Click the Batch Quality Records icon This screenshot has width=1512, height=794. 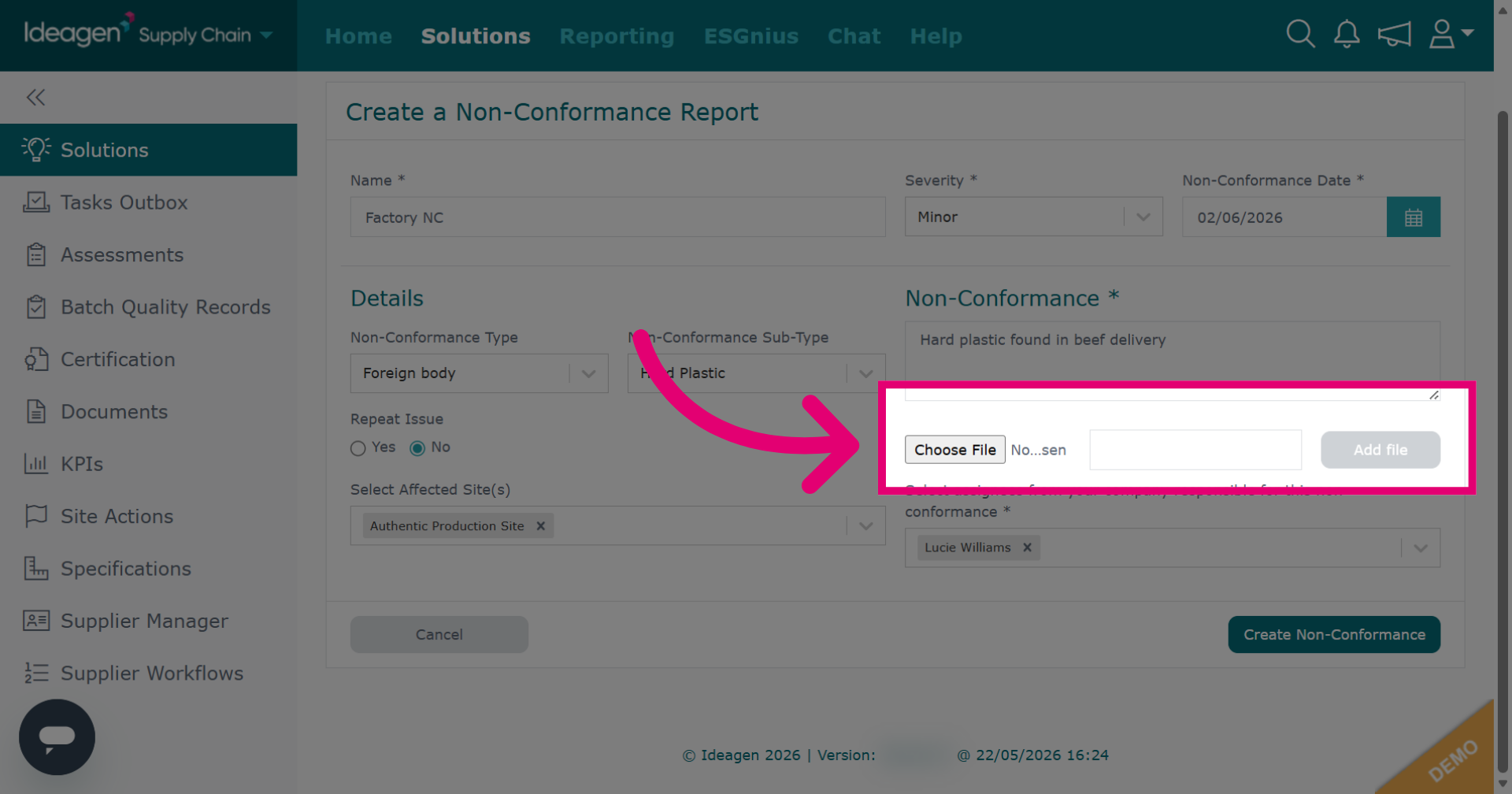pyautogui.click(x=36, y=306)
